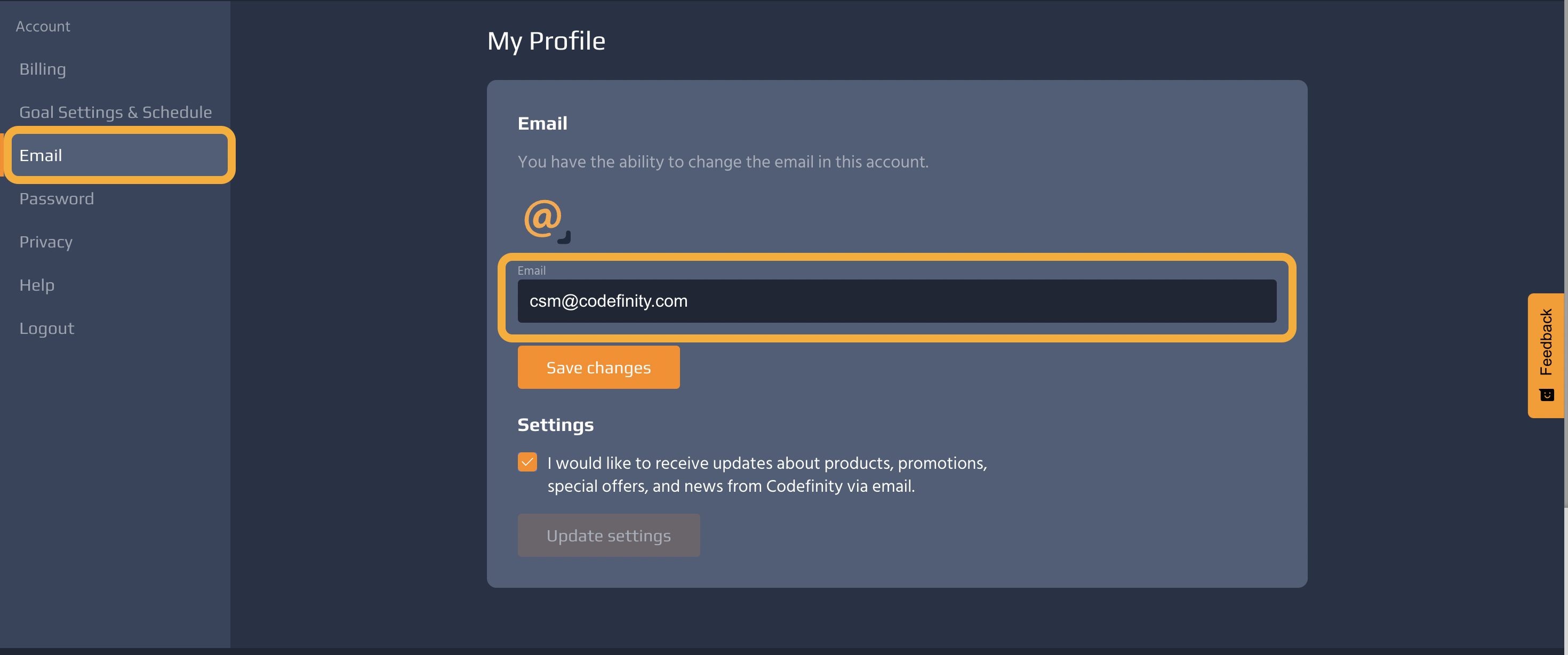Screen dimensions: 1568x655
Task: Click the Settings section heading
Action: tap(555, 425)
